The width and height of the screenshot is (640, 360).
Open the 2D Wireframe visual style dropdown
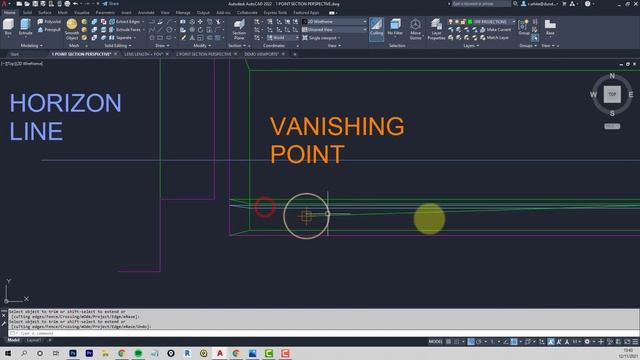334,22
